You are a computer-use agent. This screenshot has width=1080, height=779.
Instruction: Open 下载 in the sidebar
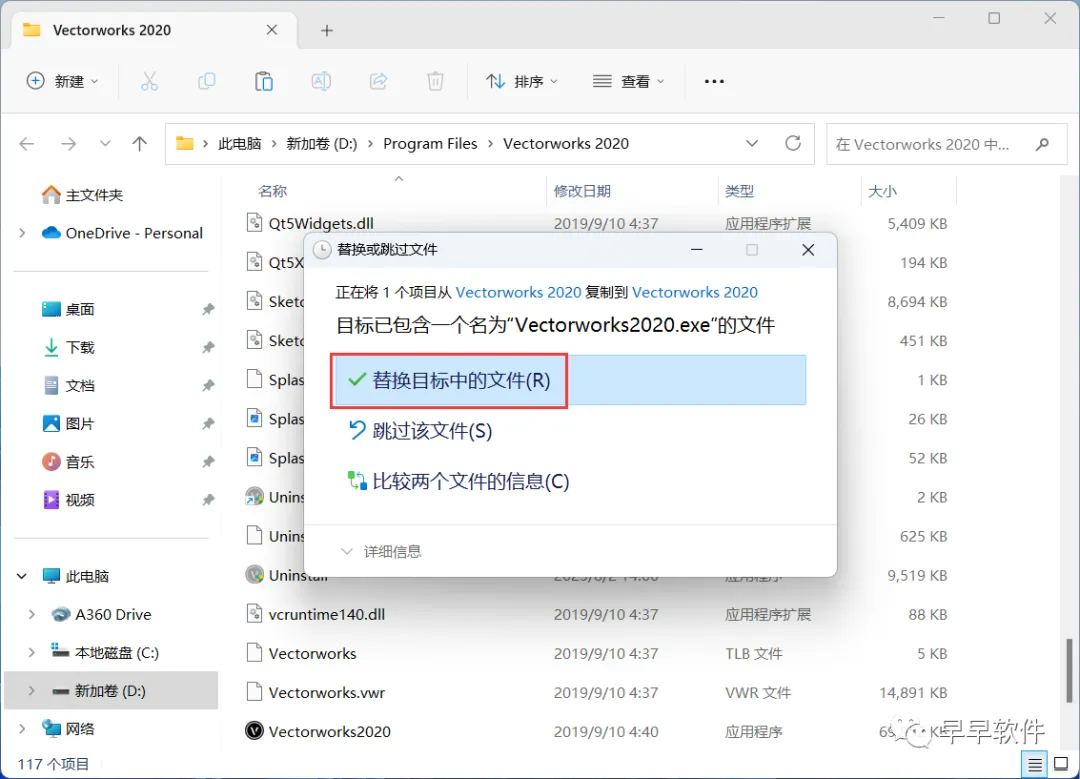69,347
